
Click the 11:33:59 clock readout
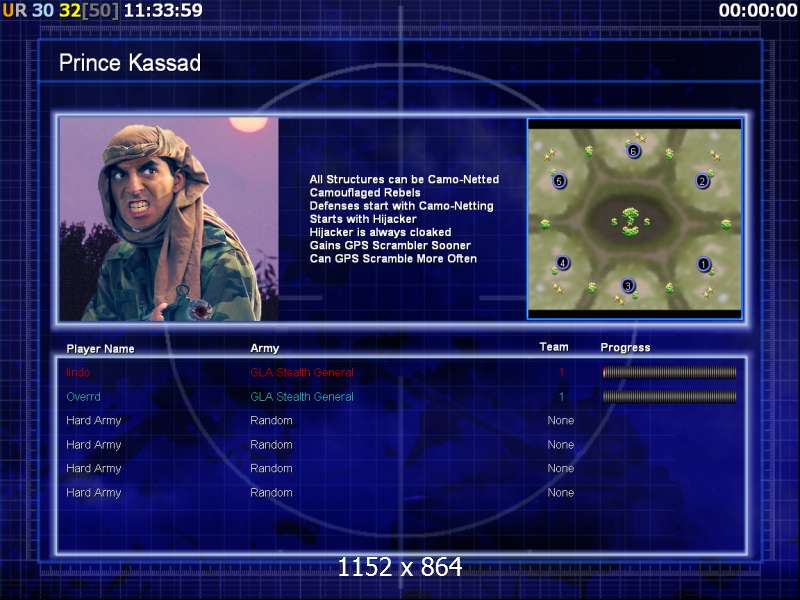pyautogui.click(x=163, y=10)
